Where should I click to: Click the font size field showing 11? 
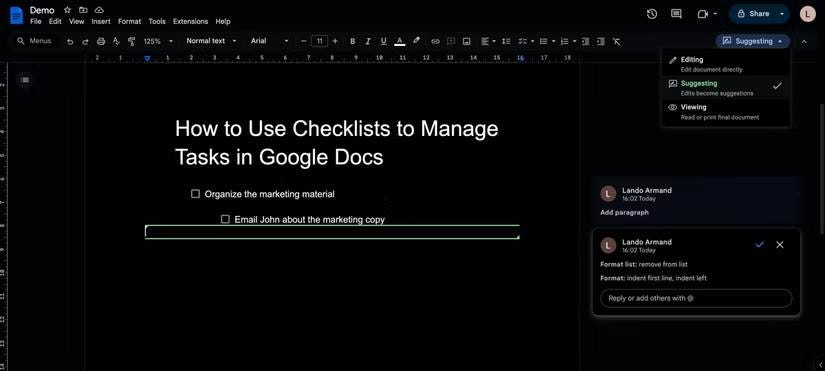319,41
